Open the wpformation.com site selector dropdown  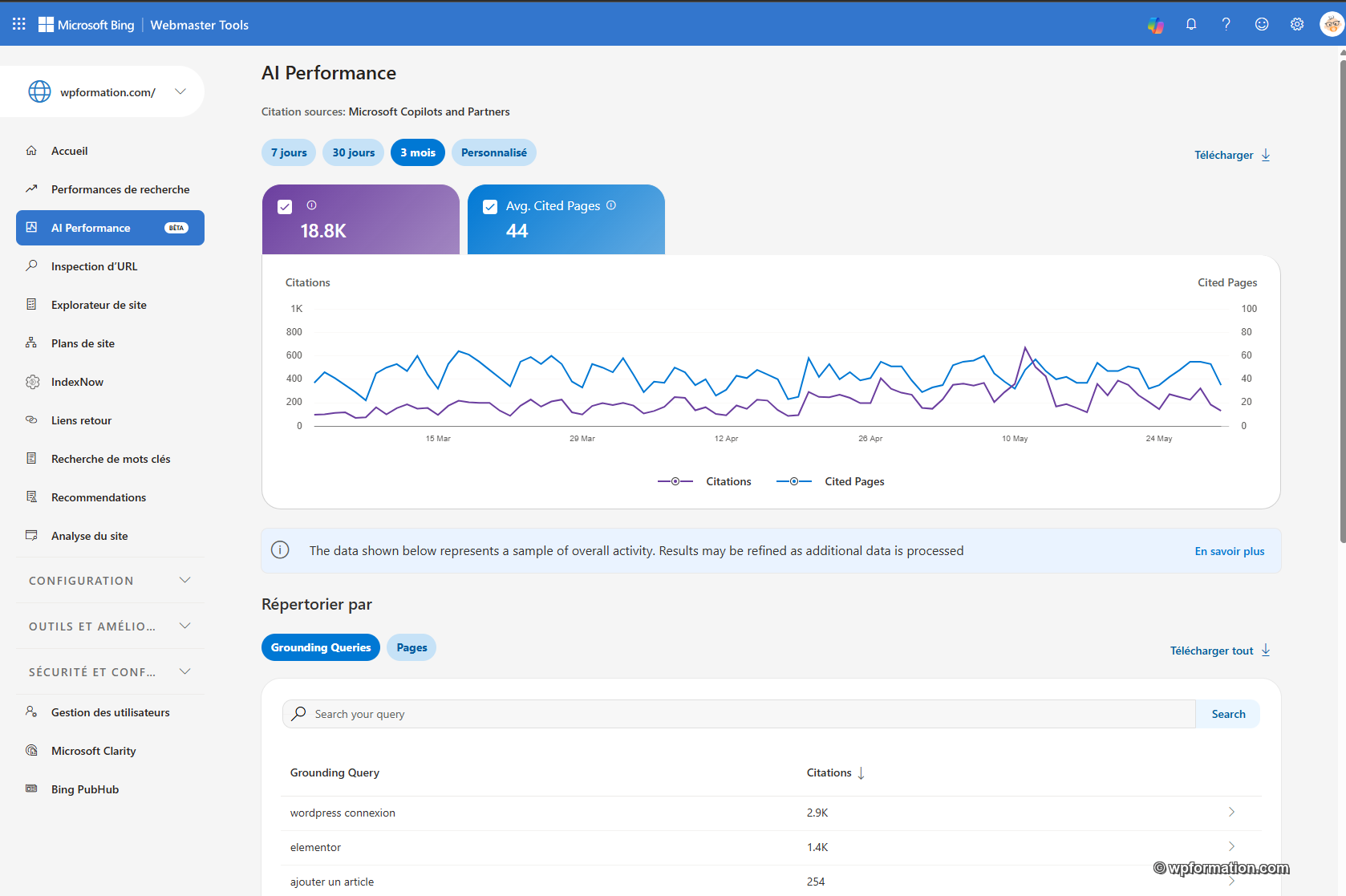tap(180, 91)
